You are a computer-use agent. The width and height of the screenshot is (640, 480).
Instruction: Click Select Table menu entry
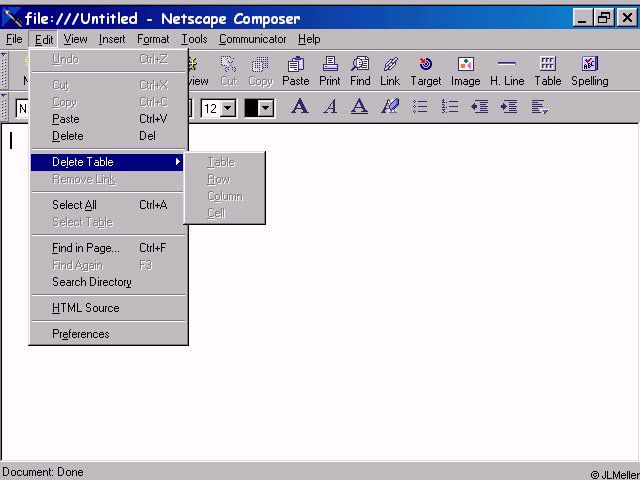pyautogui.click(x=108, y=222)
